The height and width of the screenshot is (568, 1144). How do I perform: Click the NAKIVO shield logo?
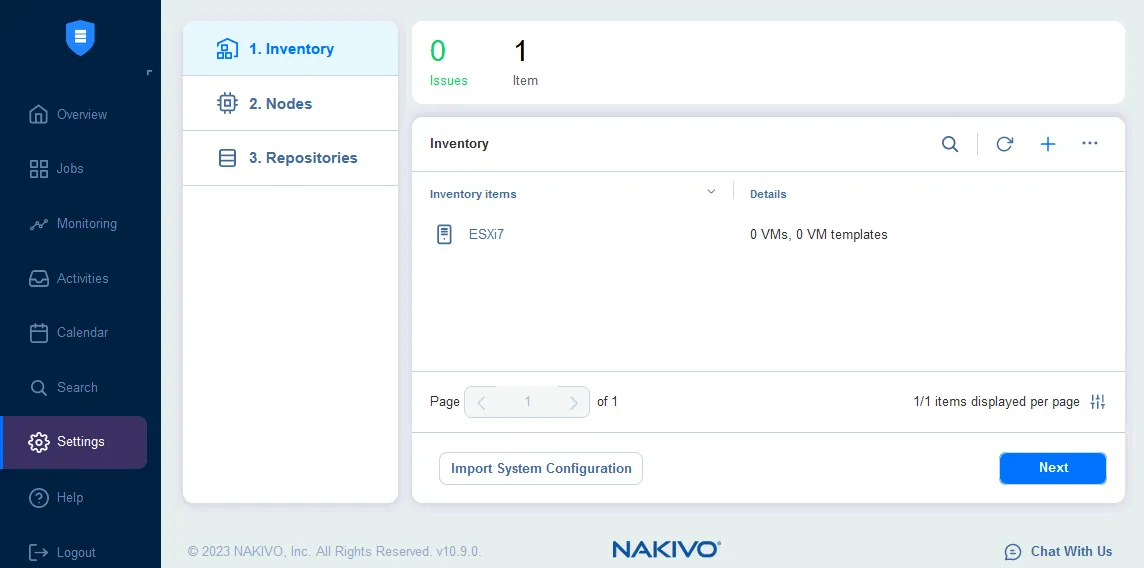coord(80,38)
